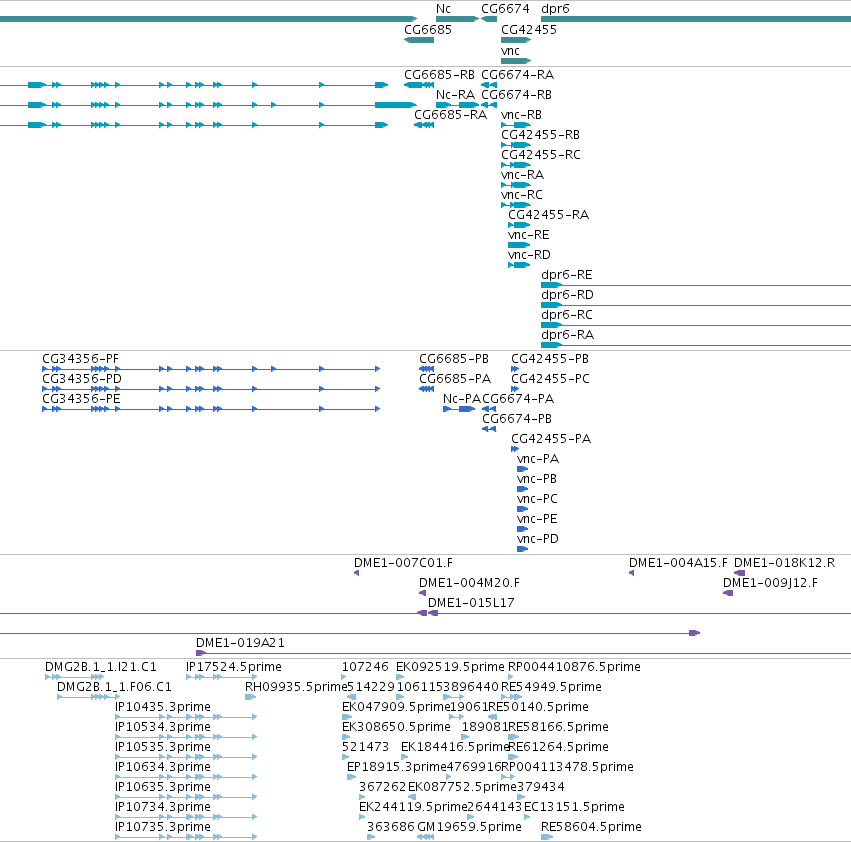
Task: Select the dpr6-RE transcript label
Action: point(567,275)
